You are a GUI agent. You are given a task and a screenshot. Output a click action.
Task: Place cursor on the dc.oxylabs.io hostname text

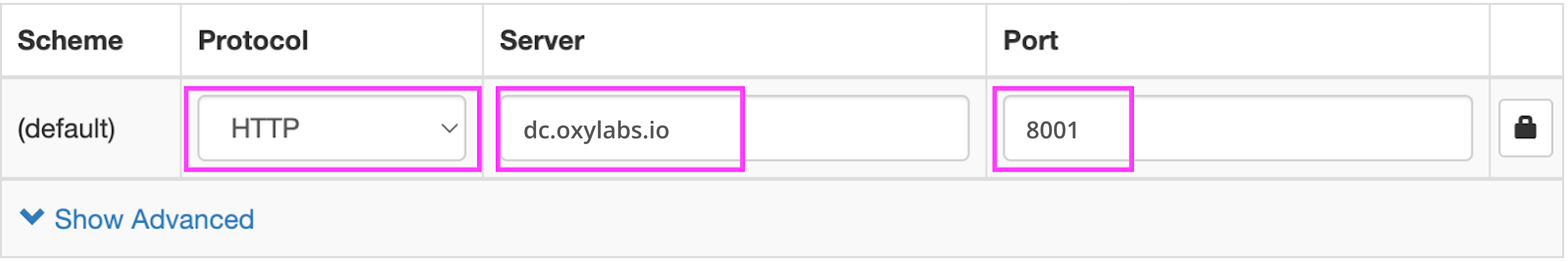(x=596, y=130)
